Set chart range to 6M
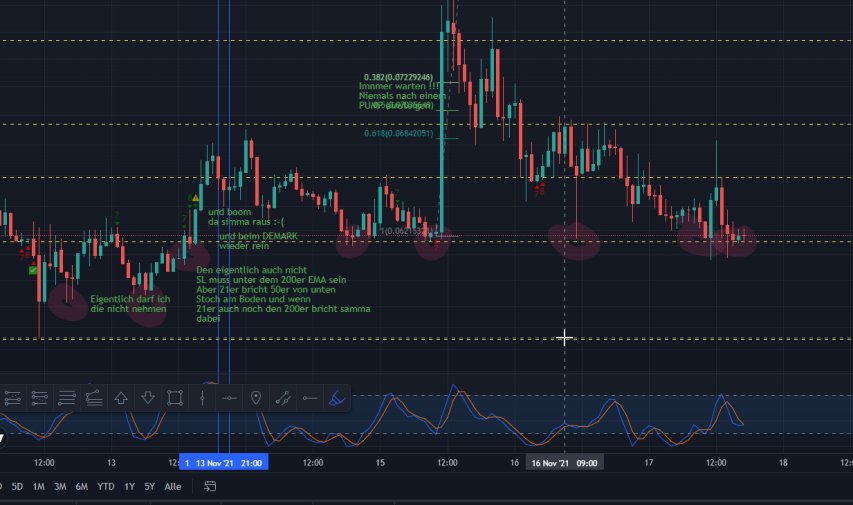This screenshot has height=505, width=853. click(x=82, y=486)
